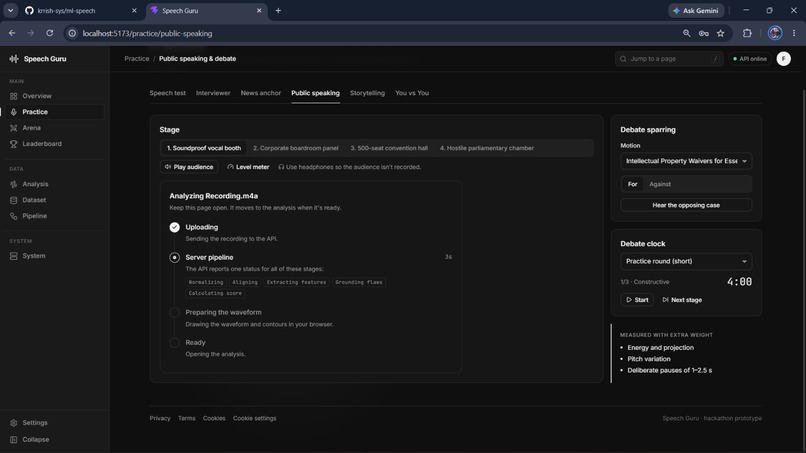Toggle the Play audience button
Screen dimensions: 806x453
click(189, 167)
